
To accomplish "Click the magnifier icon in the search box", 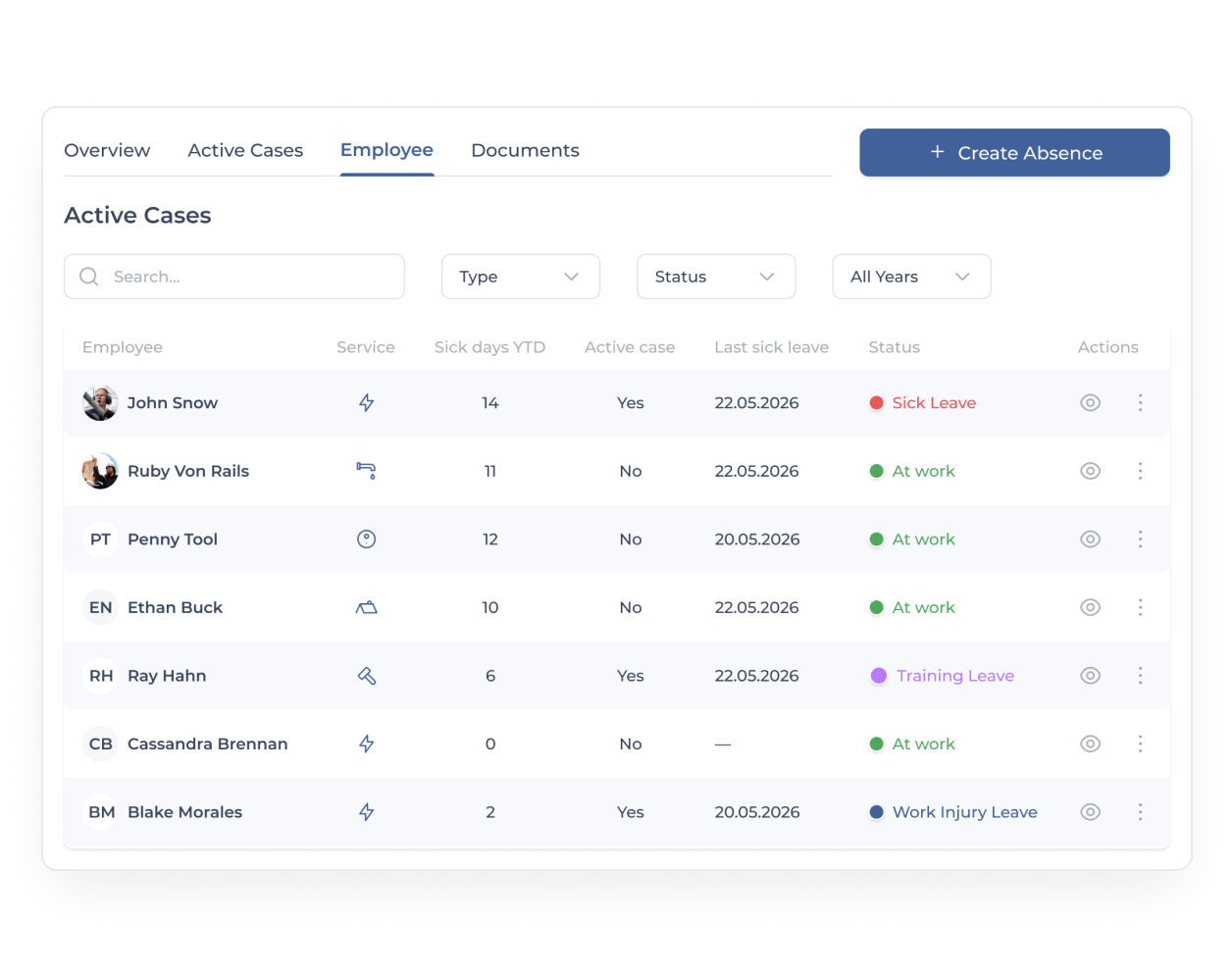I will pos(89,277).
